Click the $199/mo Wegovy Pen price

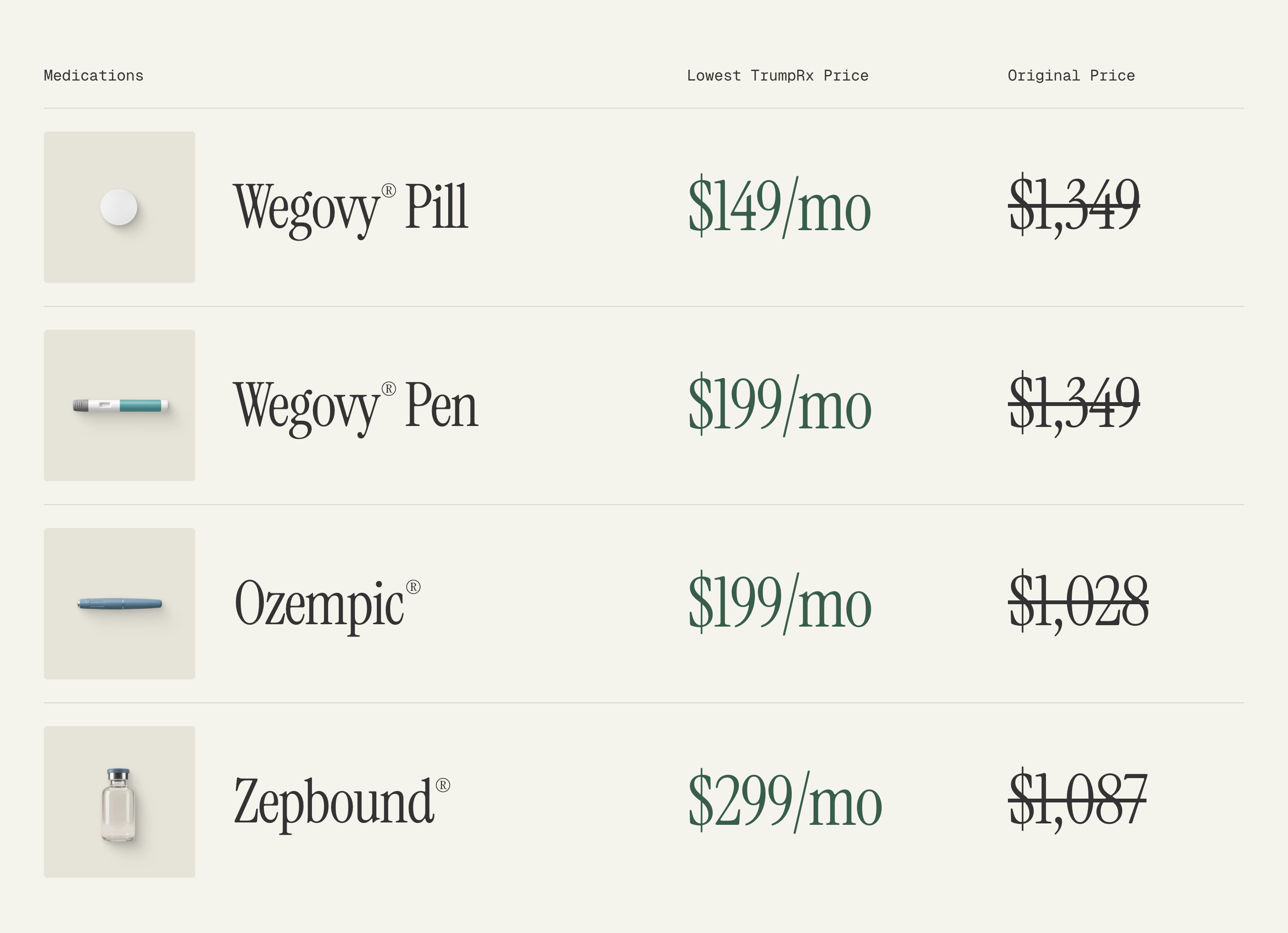(x=779, y=405)
